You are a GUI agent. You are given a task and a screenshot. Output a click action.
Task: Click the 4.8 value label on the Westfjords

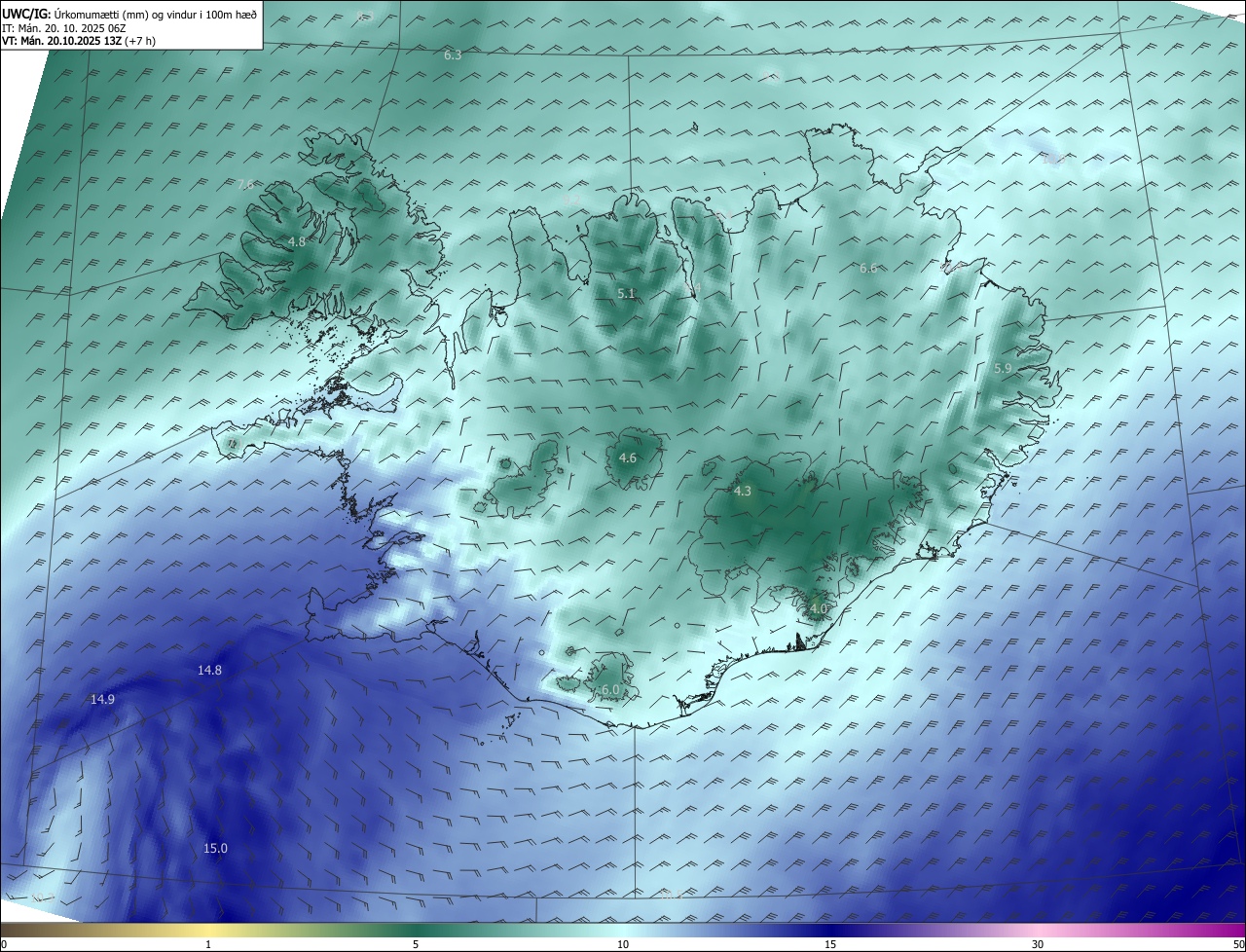(297, 241)
